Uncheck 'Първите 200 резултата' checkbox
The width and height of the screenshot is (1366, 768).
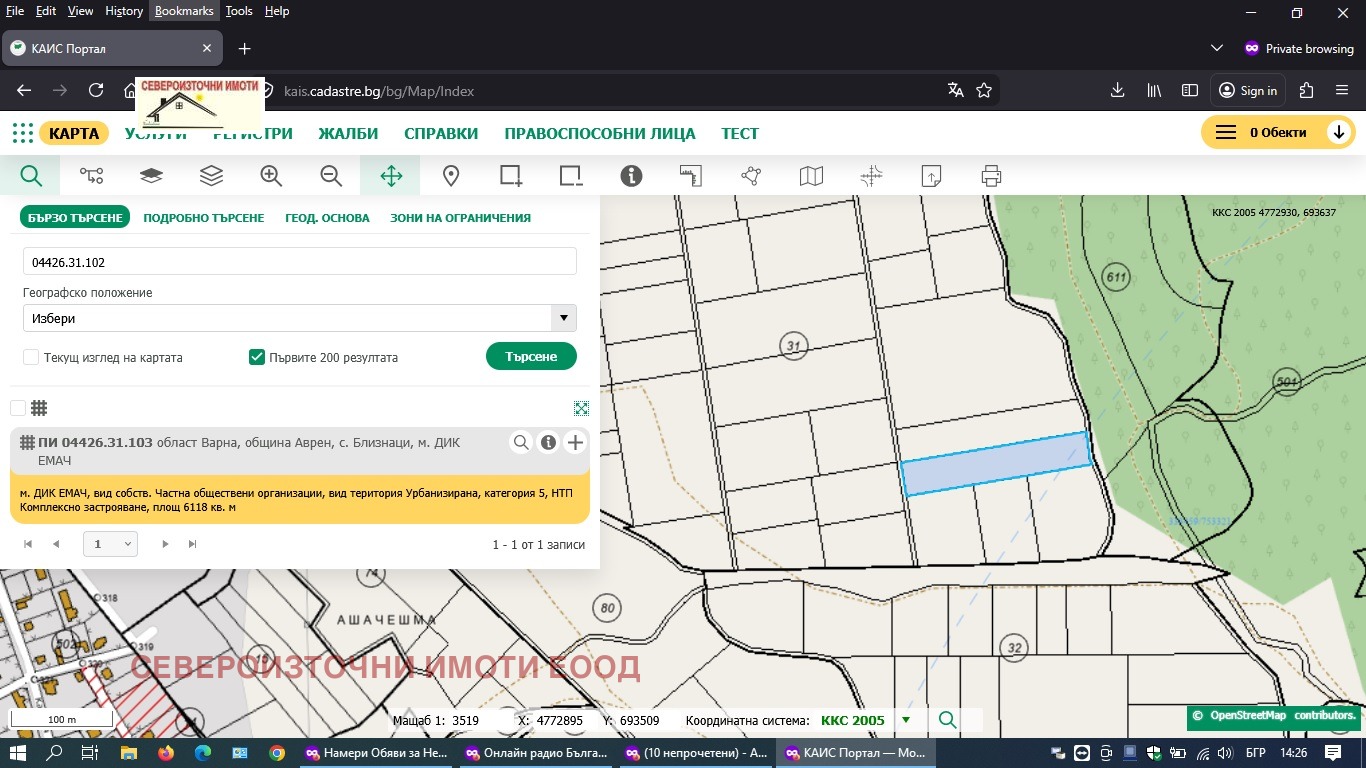257,357
